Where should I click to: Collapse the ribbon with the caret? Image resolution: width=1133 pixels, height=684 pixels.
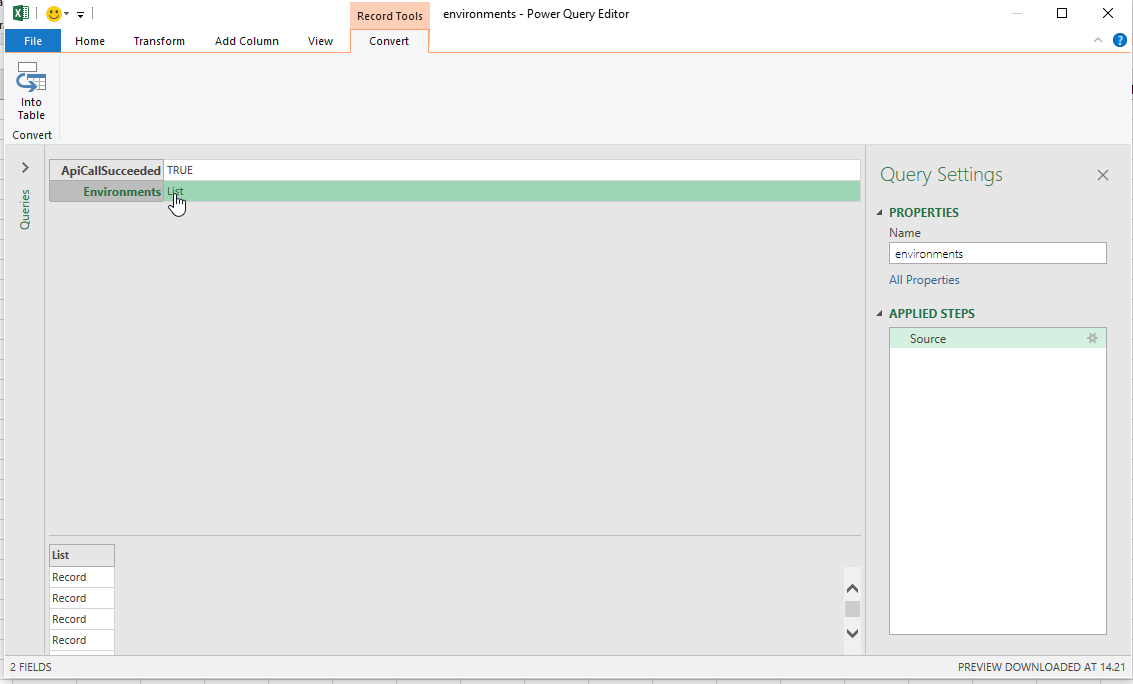click(1098, 40)
